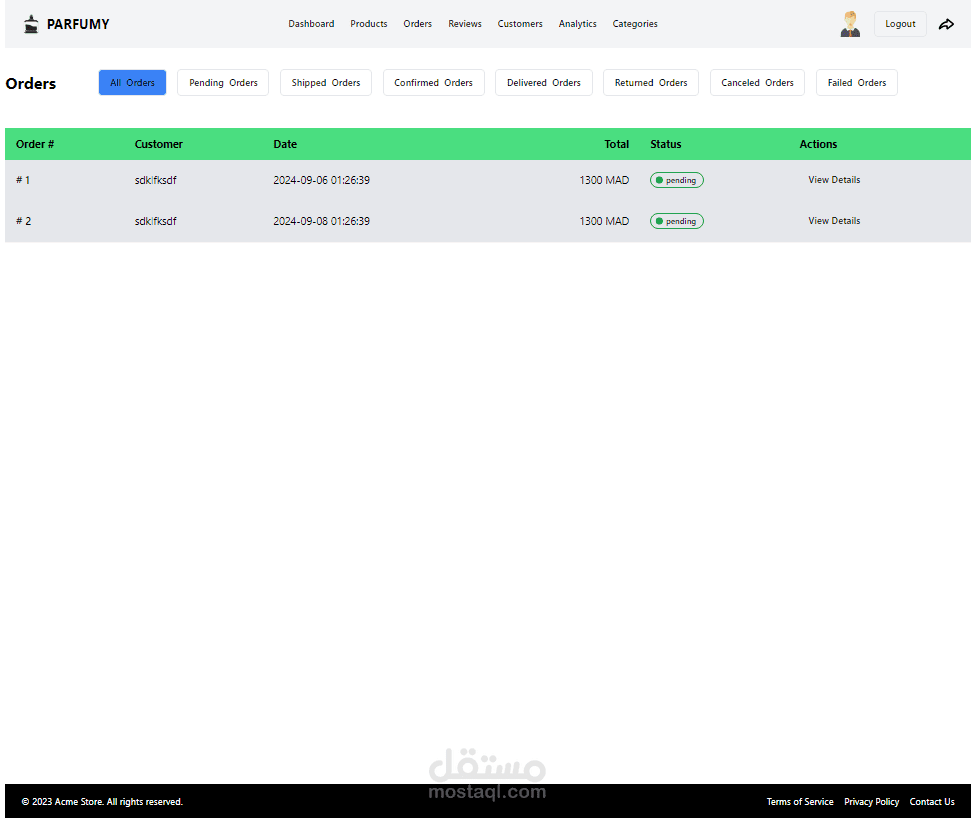
Task: Navigate to the Customers page
Action: pyautogui.click(x=520, y=24)
